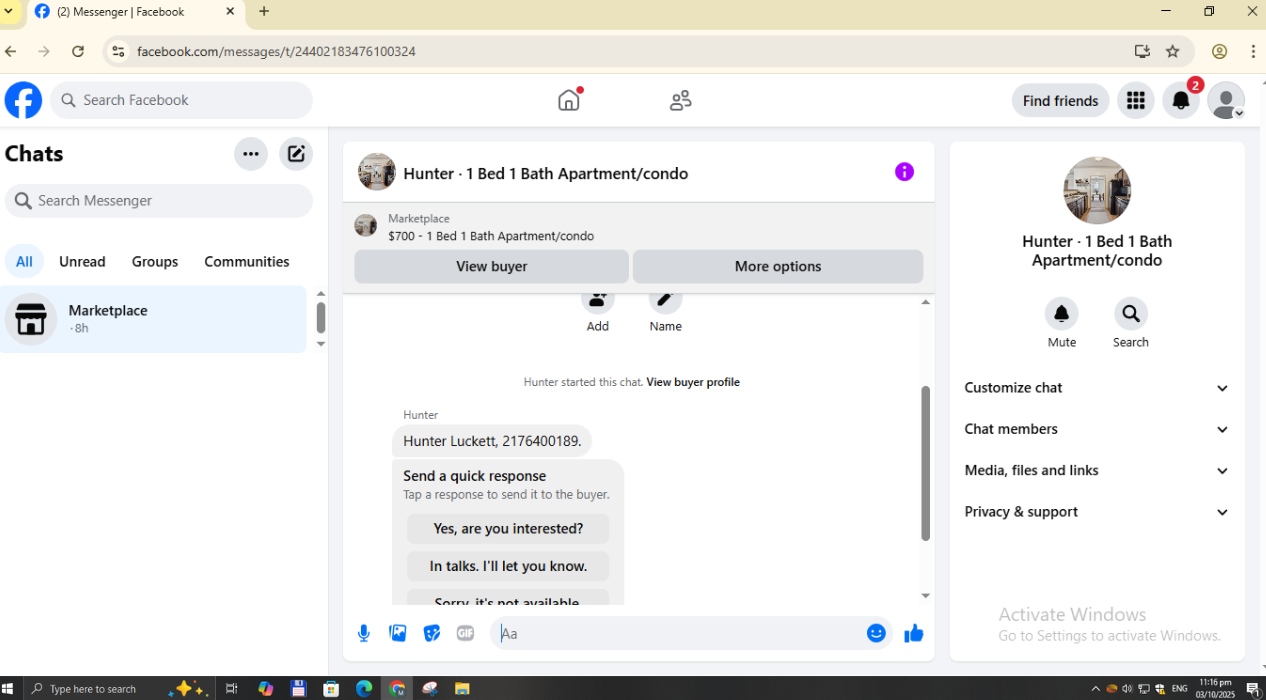Viewport: 1266px width, 700px height.
Task: Select the Communities chats tab
Action: (247, 261)
